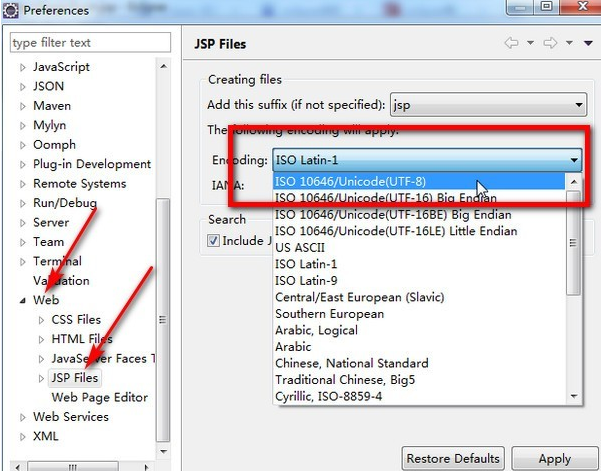
Task: Open the suffix combo box showing jsp
Action: (x=488, y=104)
